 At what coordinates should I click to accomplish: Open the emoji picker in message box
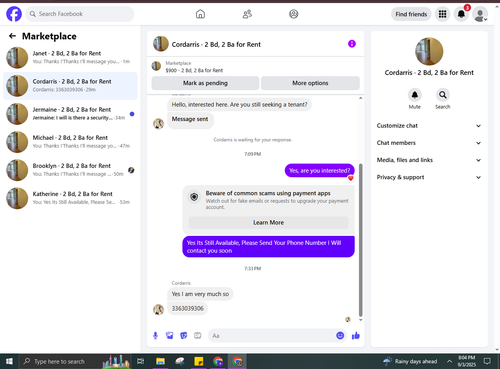point(340,336)
